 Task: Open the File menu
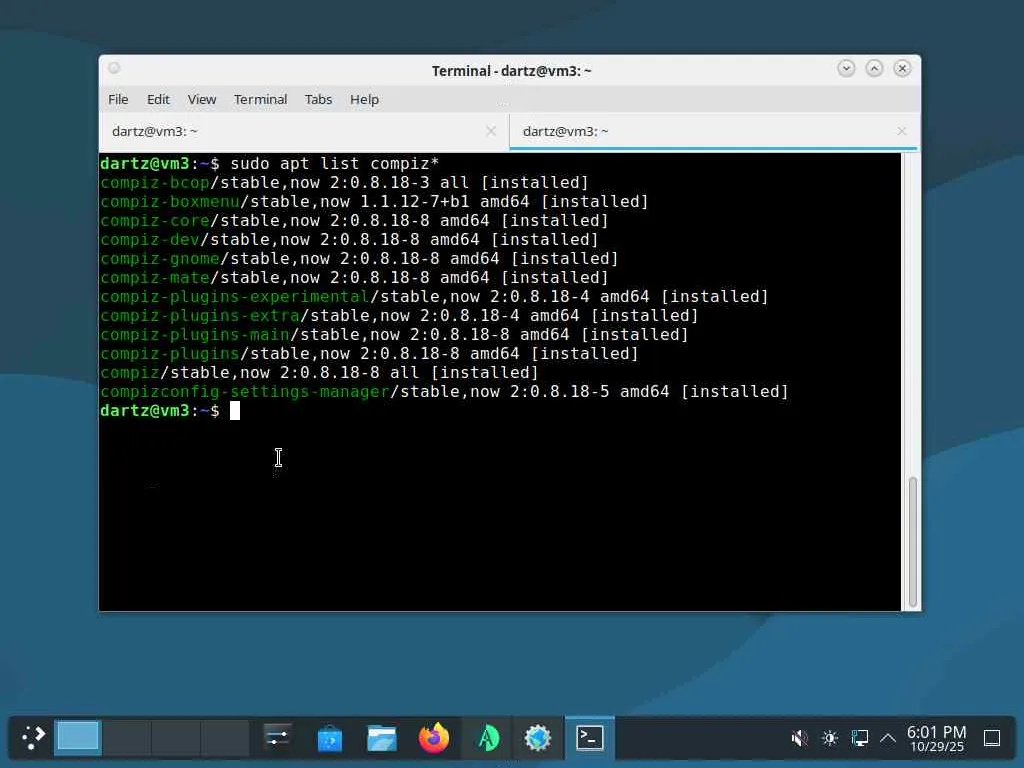[118, 99]
